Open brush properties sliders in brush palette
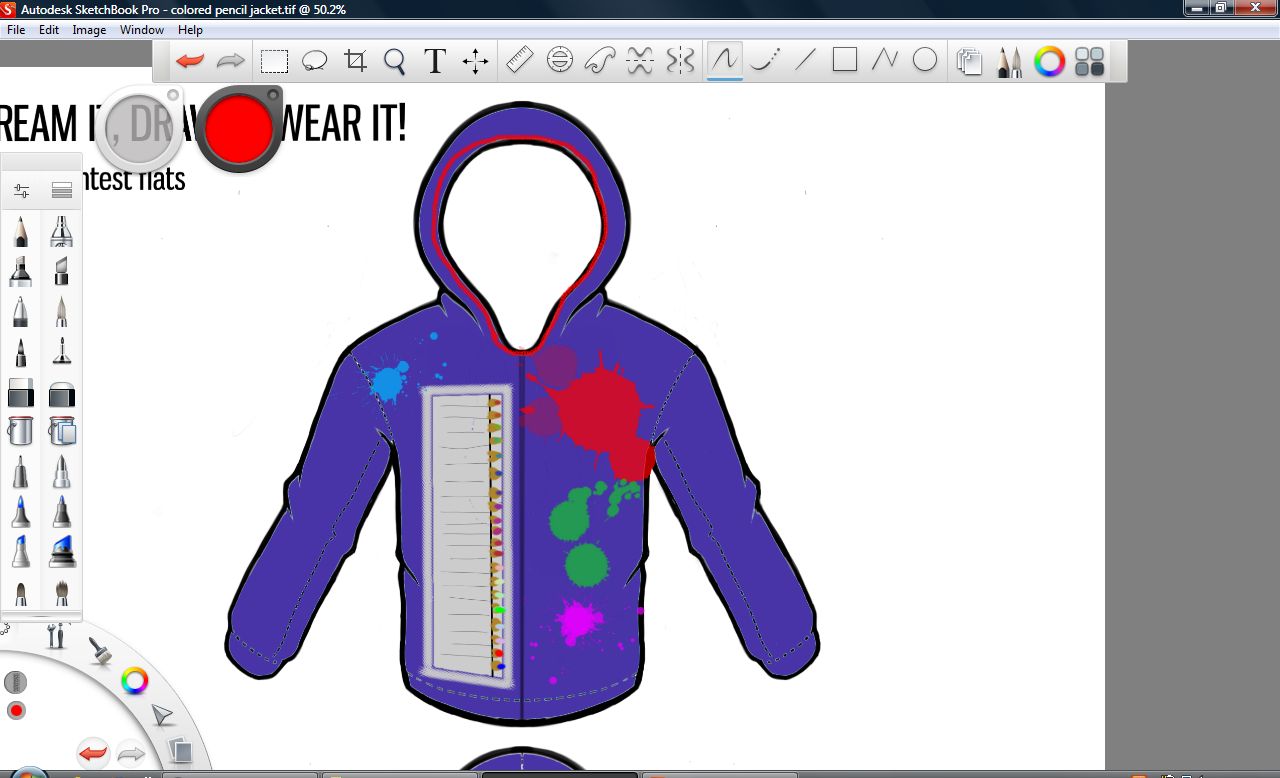 pyautogui.click(x=21, y=190)
